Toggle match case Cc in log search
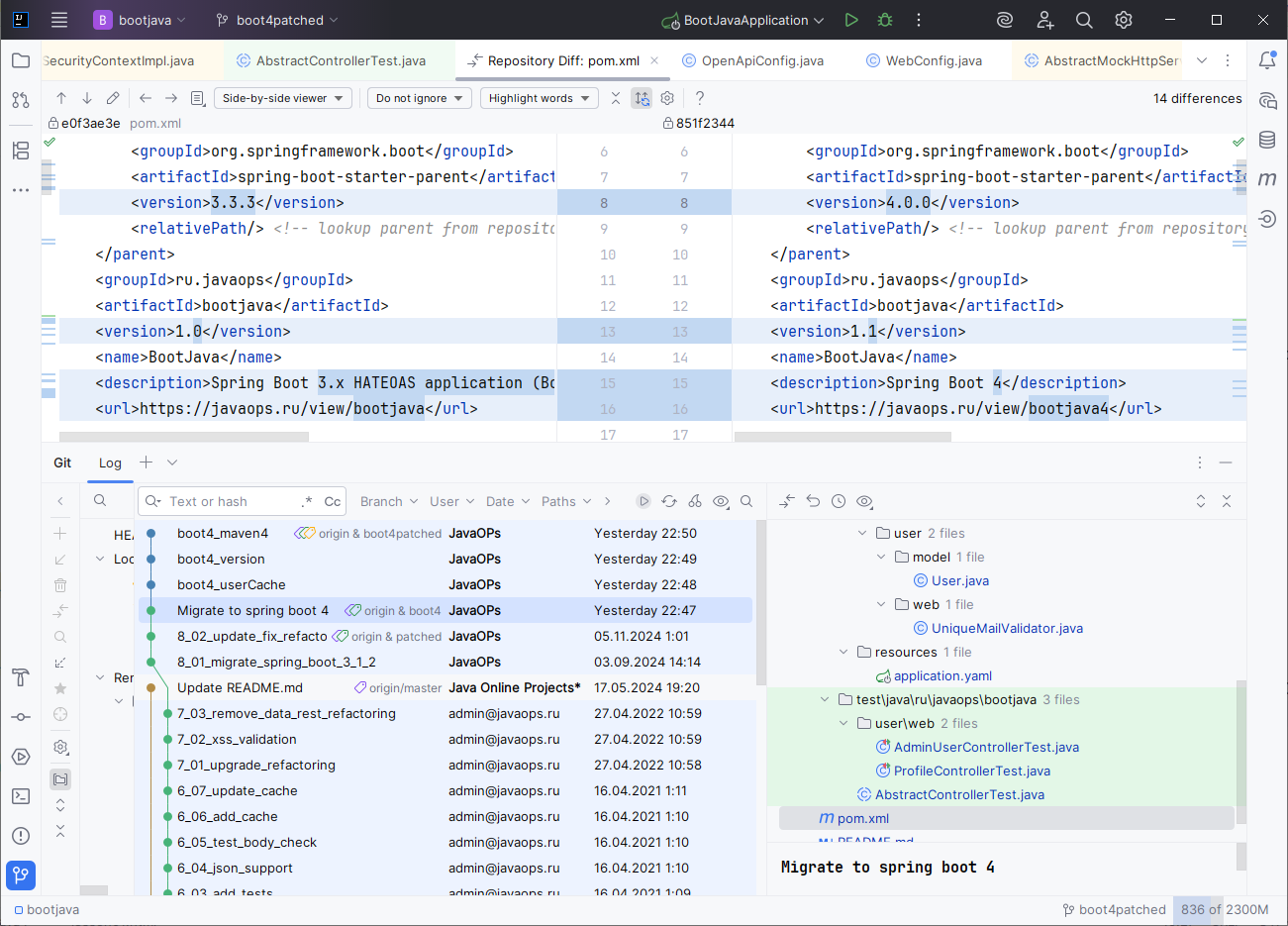This screenshot has height=926, width=1288. pyautogui.click(x=333, y=502)
